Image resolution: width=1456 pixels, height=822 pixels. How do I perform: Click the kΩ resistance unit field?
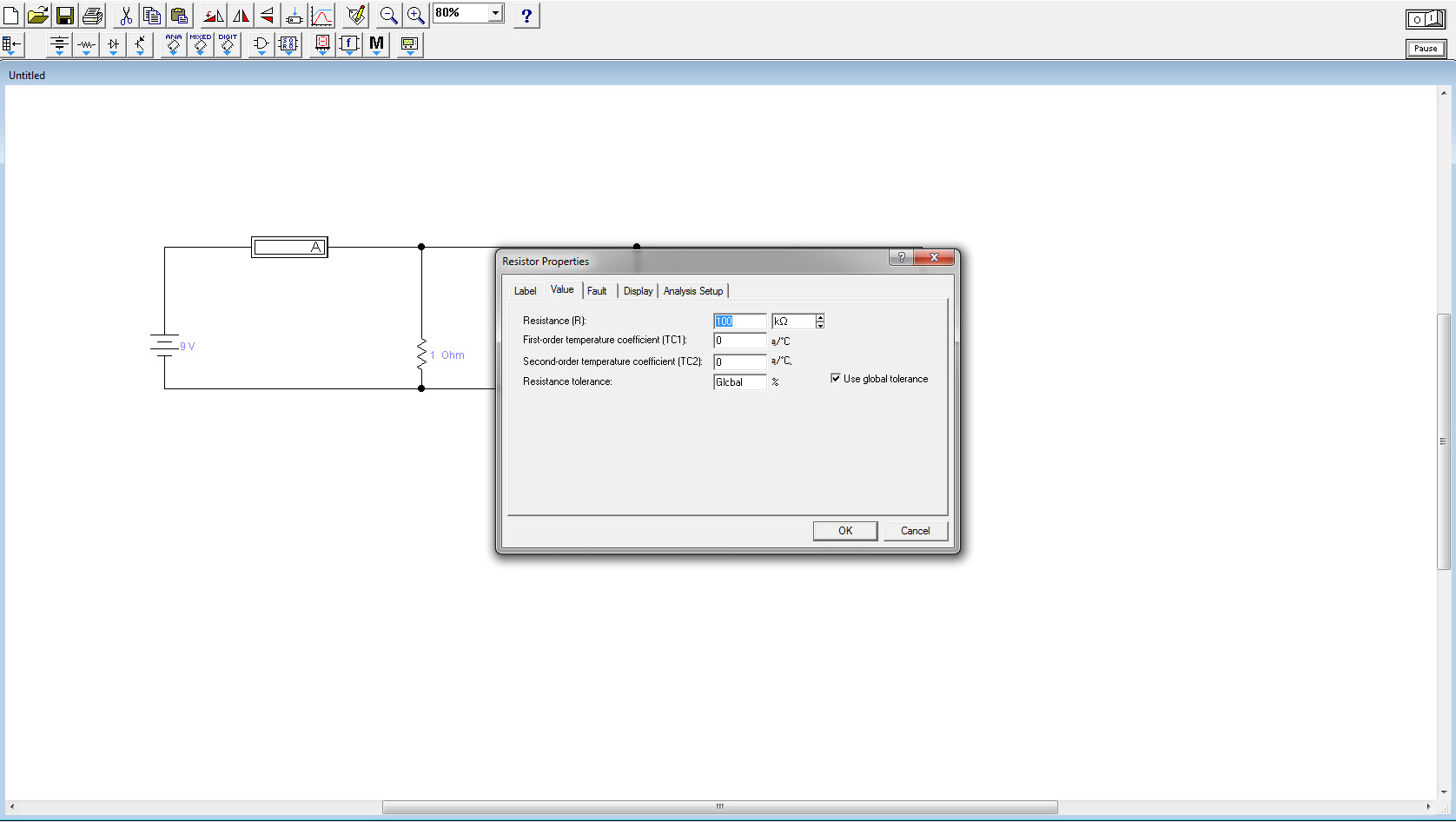coord(793,322)
